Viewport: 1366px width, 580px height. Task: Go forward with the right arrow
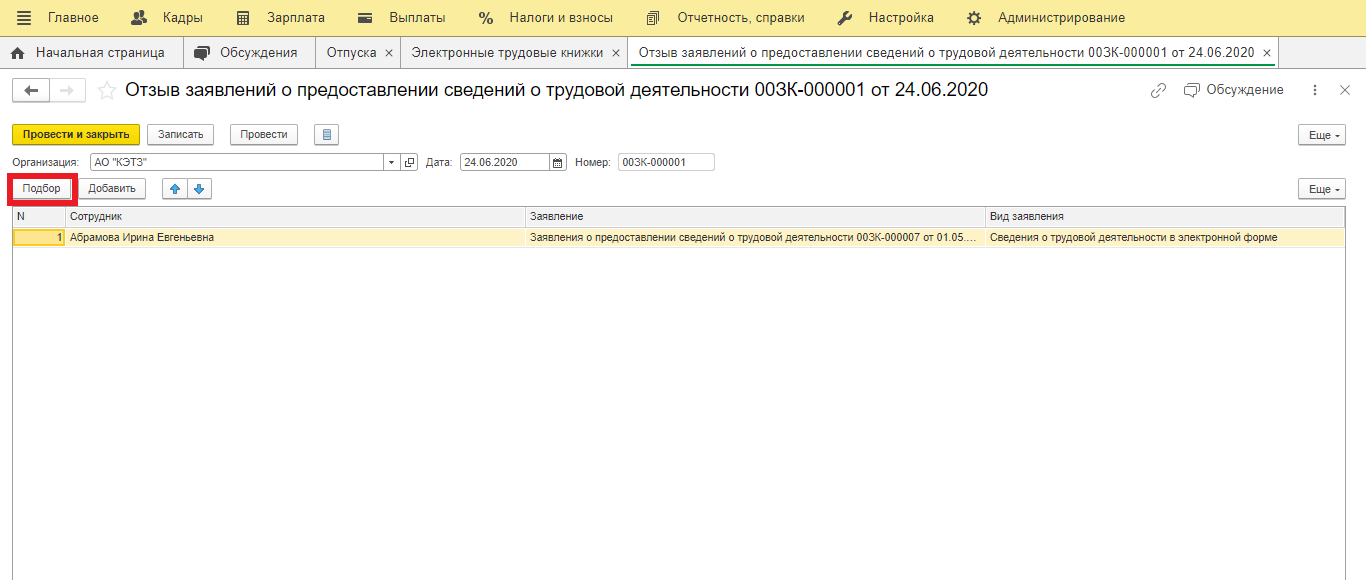pyautogui.click(x=67, y=91)
